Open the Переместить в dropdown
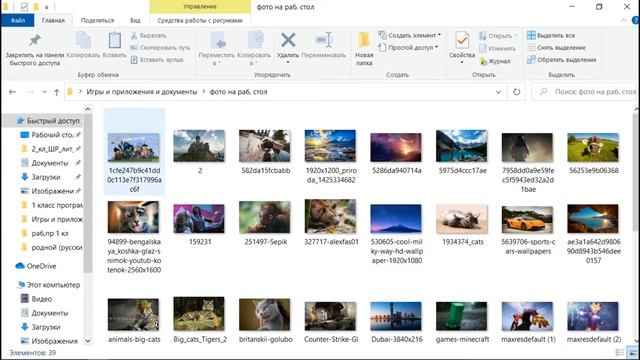 (x=217, y=48)
